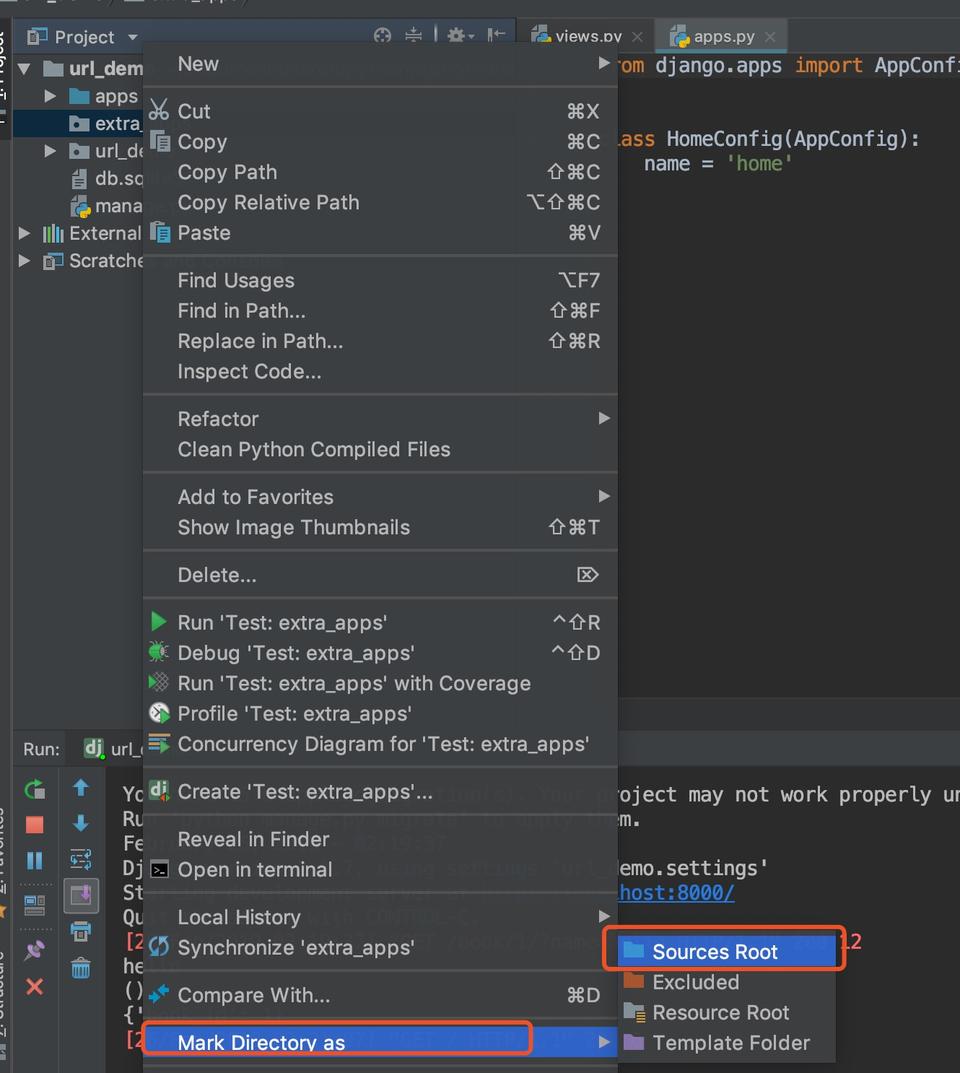Toggle soft-wrap in Run console

click(81, 859)
